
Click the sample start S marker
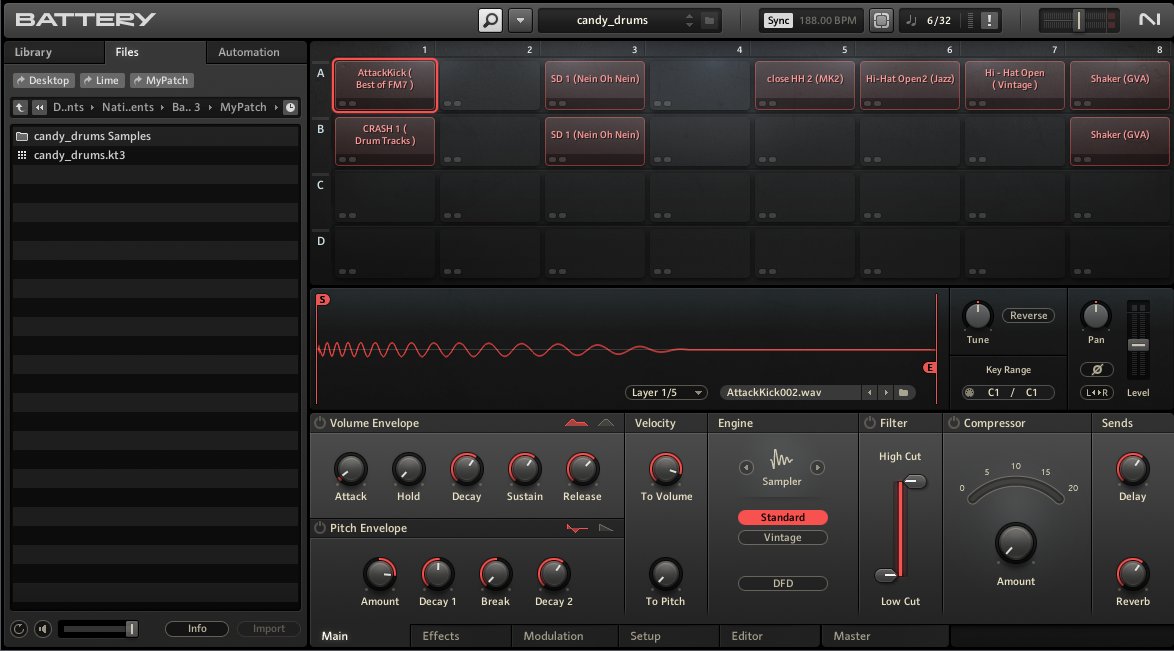click(323, 300)
